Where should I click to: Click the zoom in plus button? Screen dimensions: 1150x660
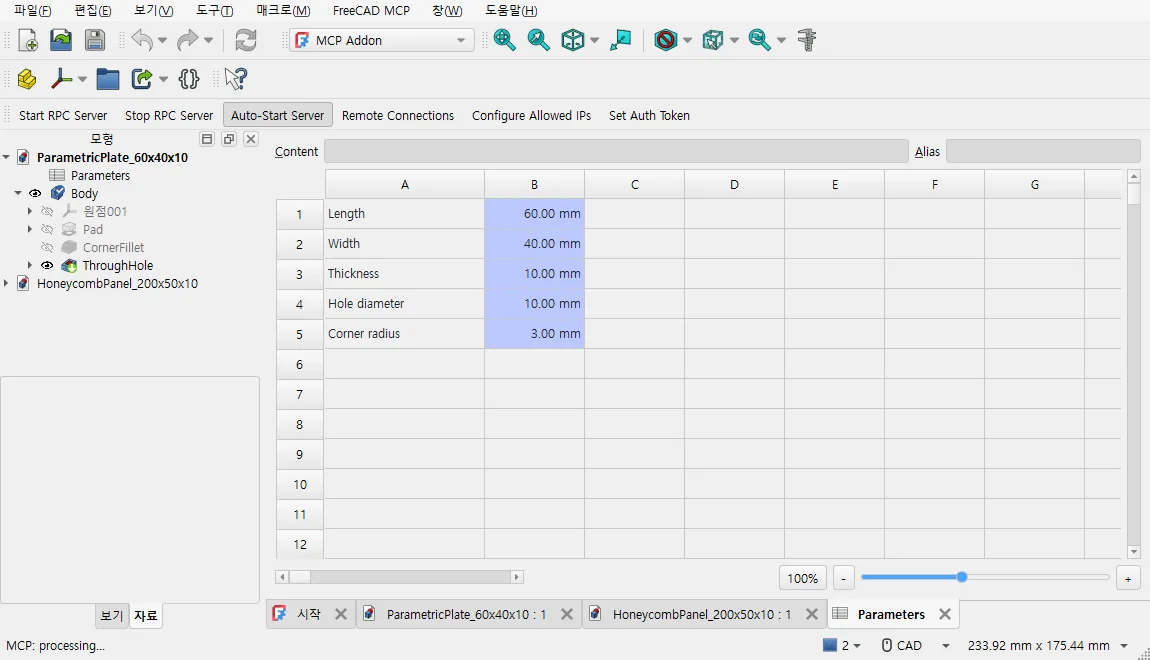[1128, 578]
